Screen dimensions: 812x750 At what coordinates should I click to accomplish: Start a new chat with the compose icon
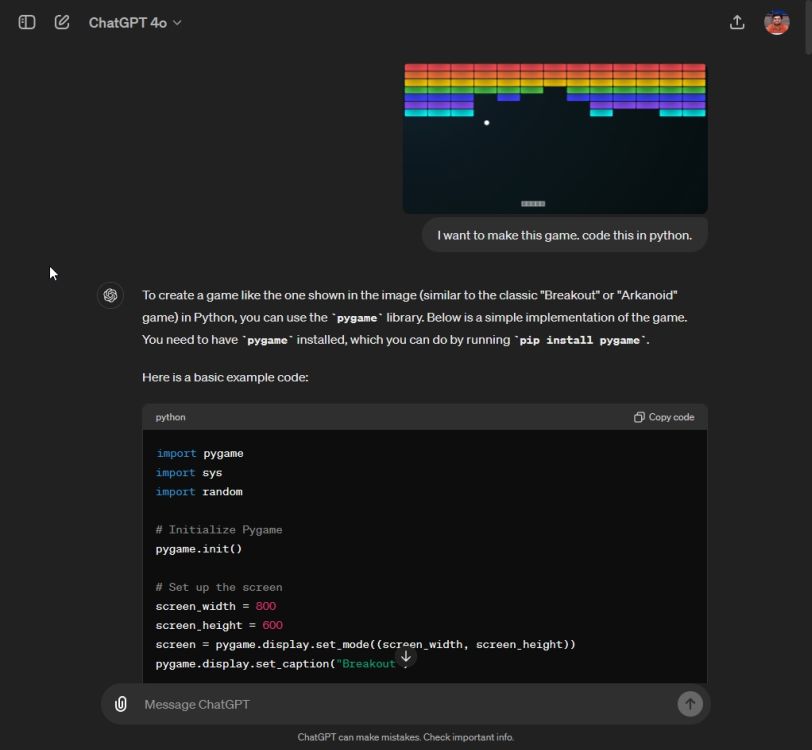click(61, 22)
